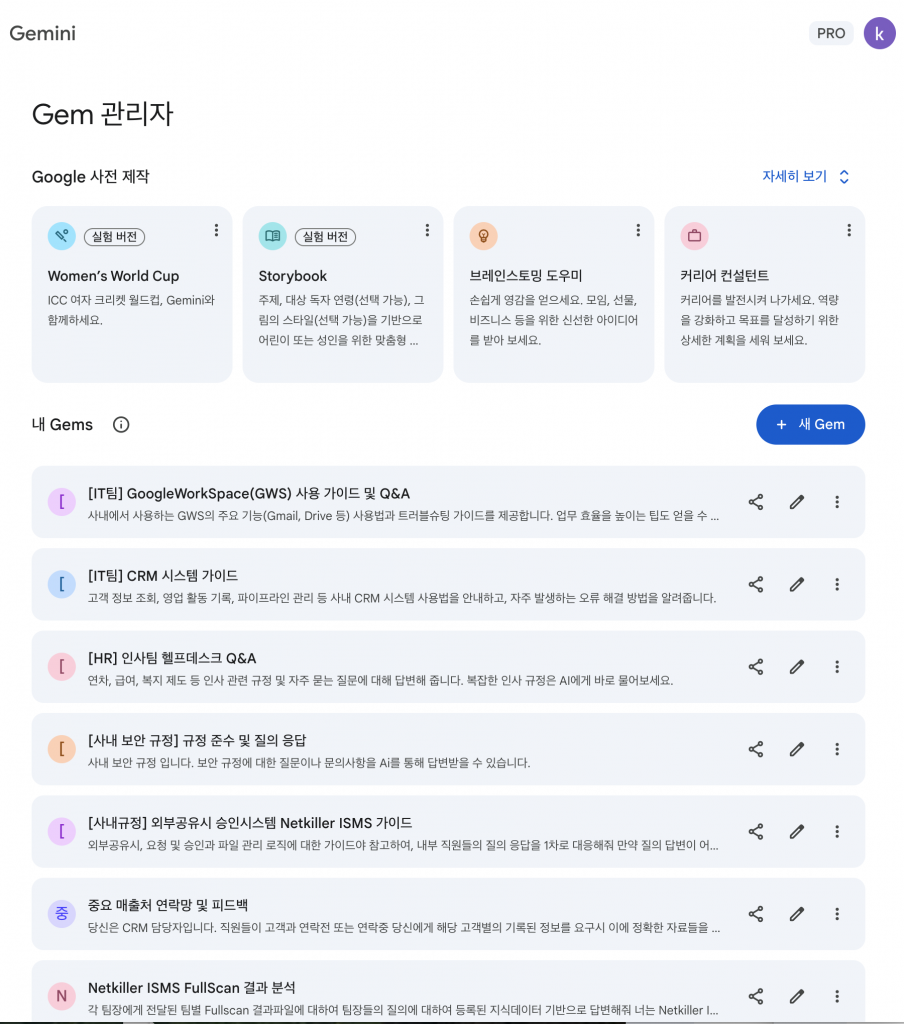Click the PRO badge

[x=831, y=33]
